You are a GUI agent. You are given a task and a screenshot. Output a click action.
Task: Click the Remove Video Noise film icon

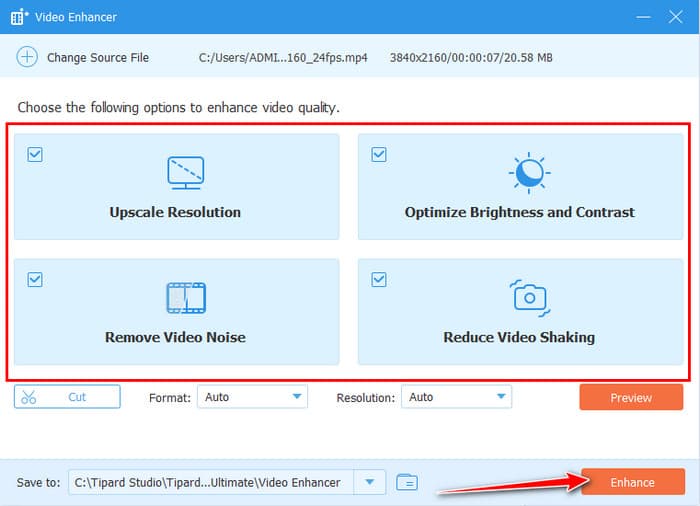(x=185, y=298)
